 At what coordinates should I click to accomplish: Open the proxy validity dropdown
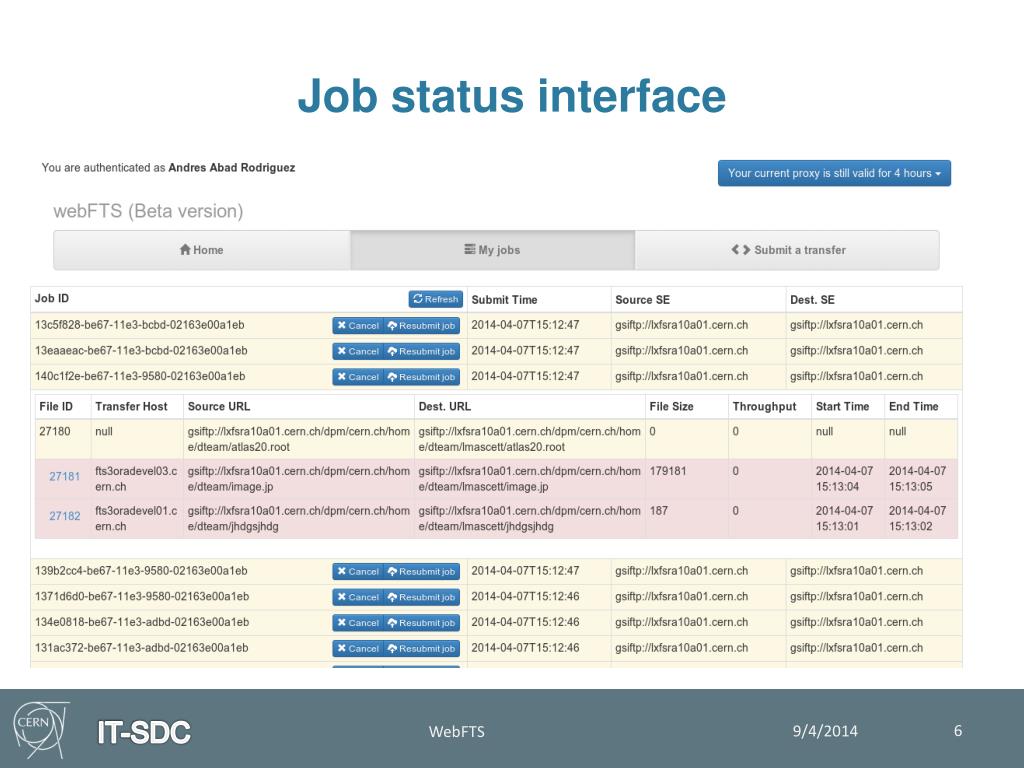coord(834,173)
